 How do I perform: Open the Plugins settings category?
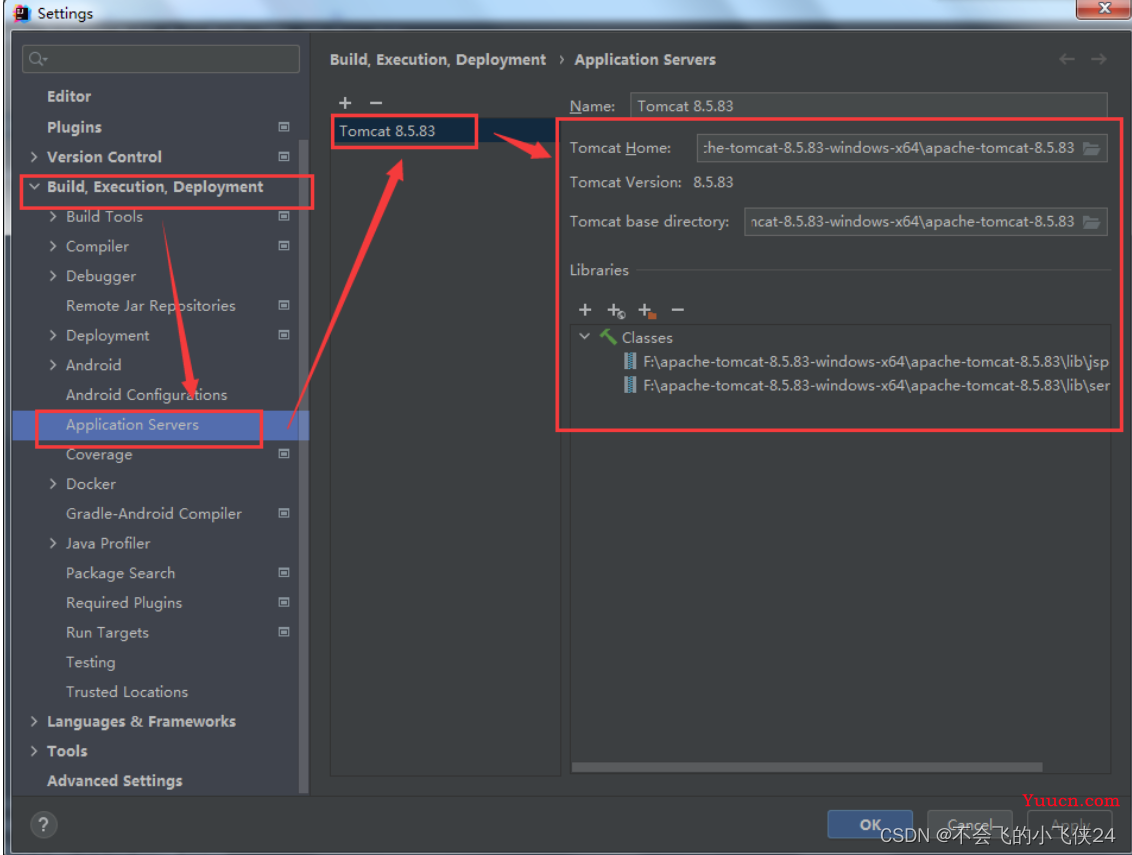[x=74, y=127]
